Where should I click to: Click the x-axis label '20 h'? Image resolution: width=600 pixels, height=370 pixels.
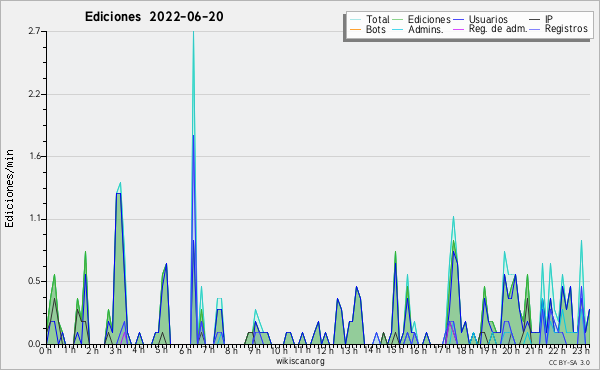coord(512,350)
